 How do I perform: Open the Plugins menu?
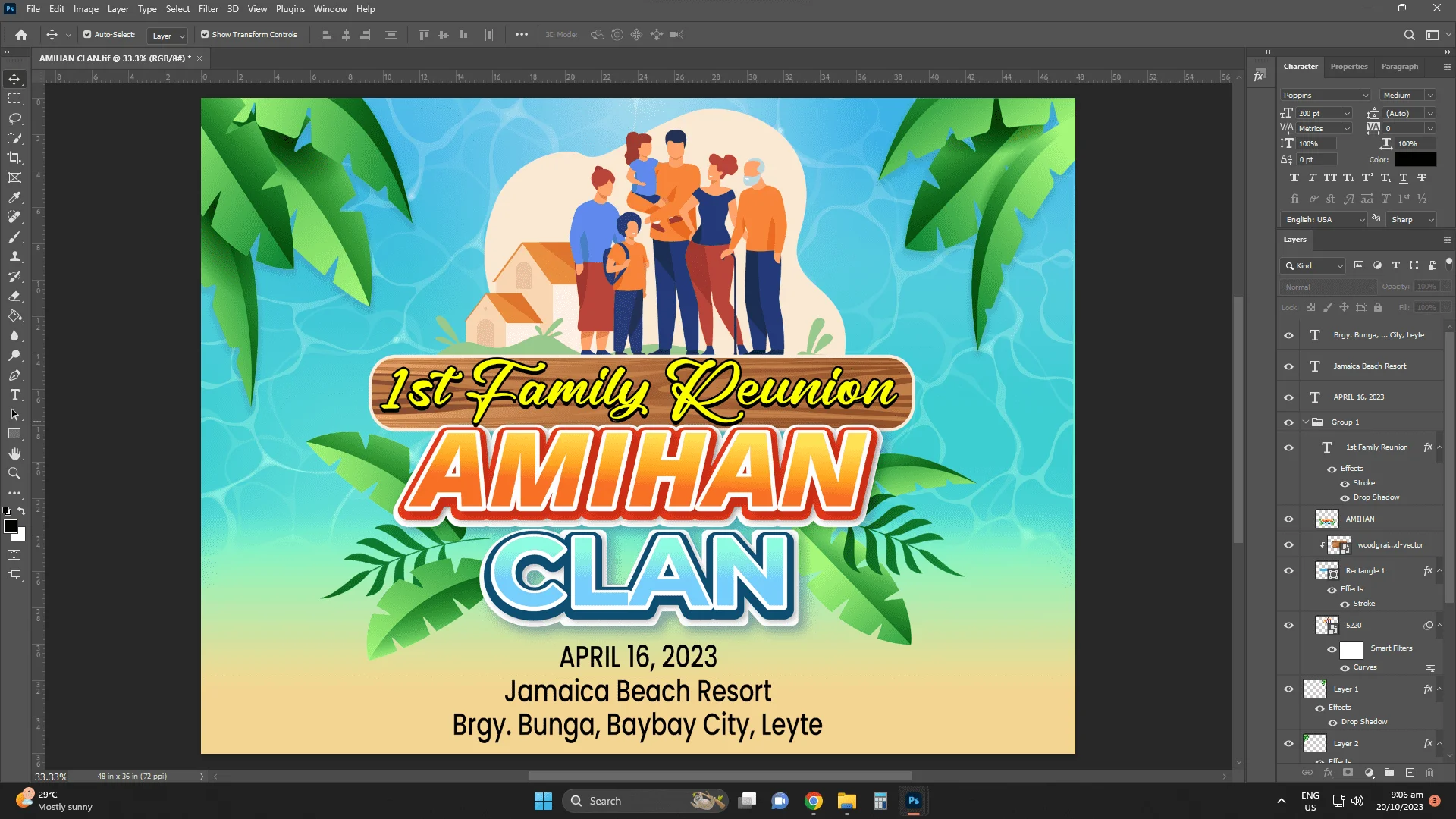[x=290, y=9]
